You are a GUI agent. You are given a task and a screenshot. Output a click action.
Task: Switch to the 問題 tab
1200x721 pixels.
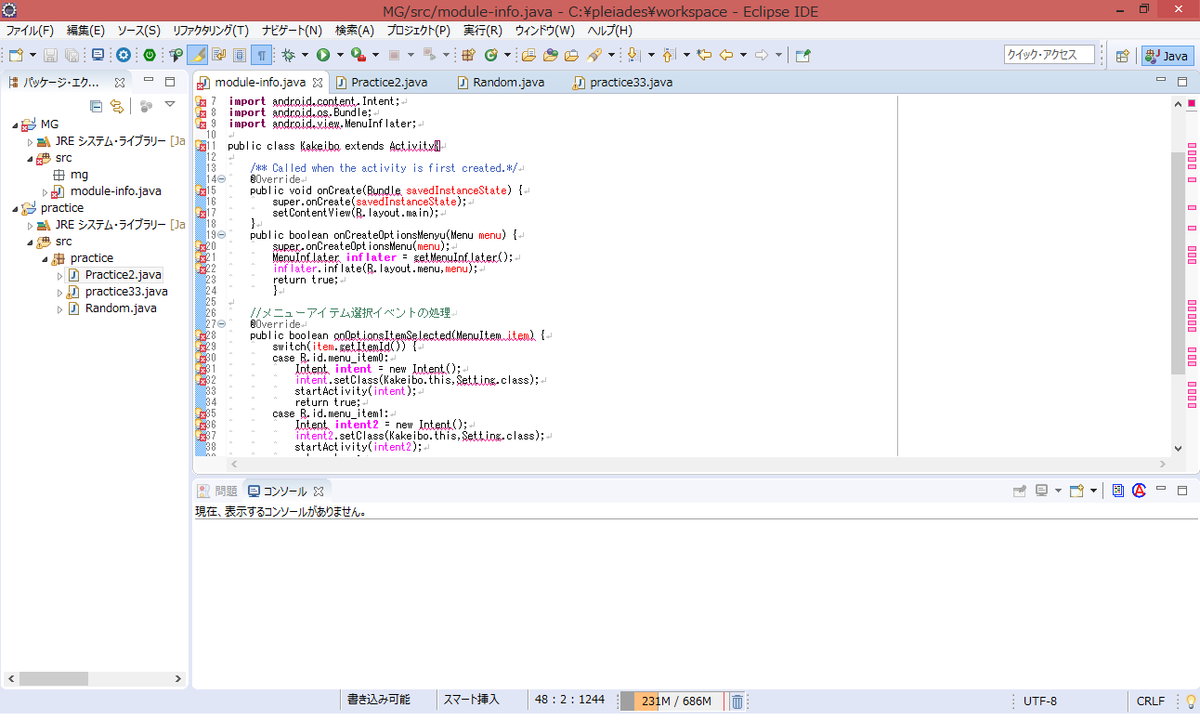pyautogui.click(x=218, y=491)
